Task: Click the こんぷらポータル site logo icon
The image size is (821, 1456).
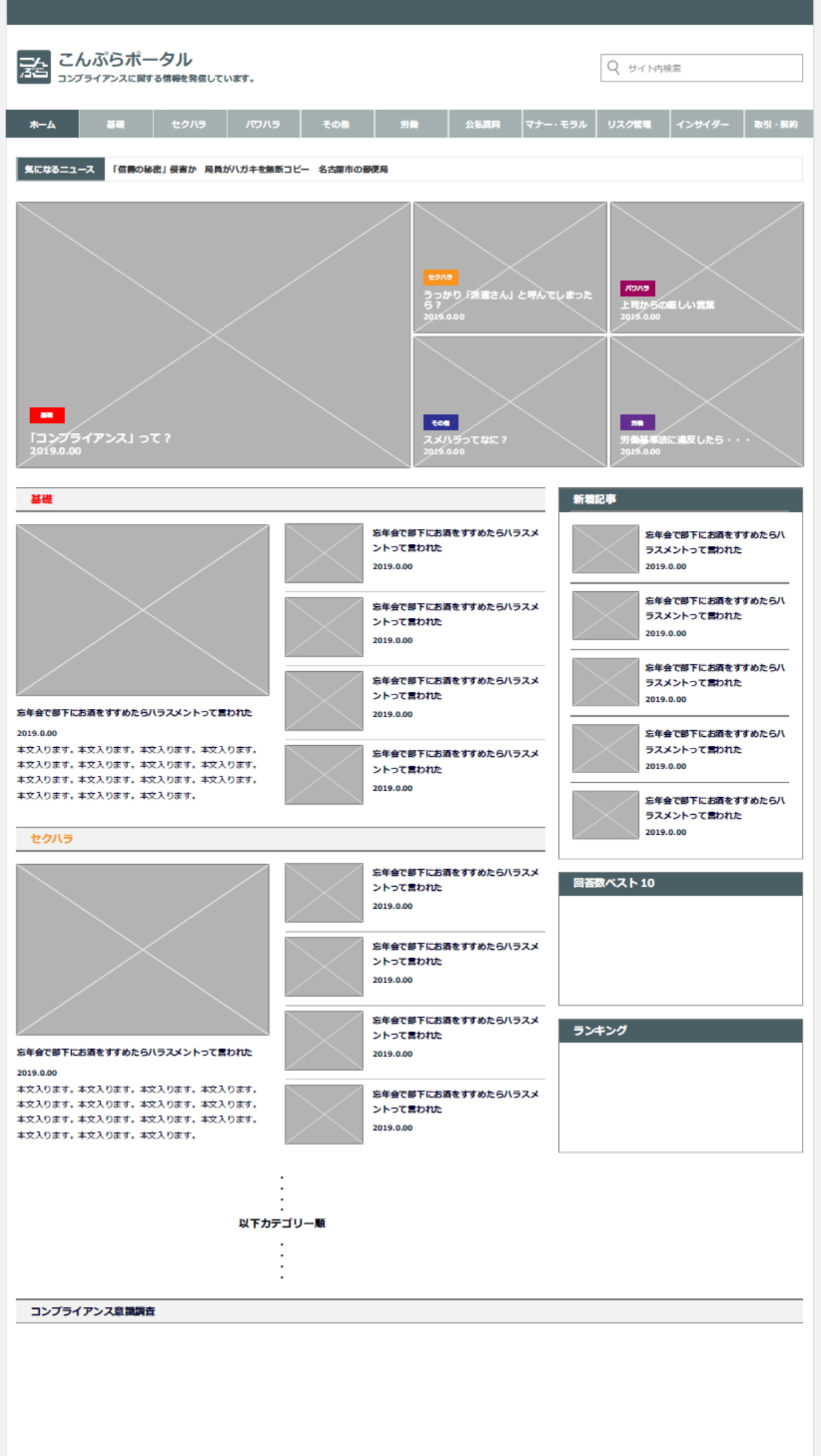Action: point(34,67)
